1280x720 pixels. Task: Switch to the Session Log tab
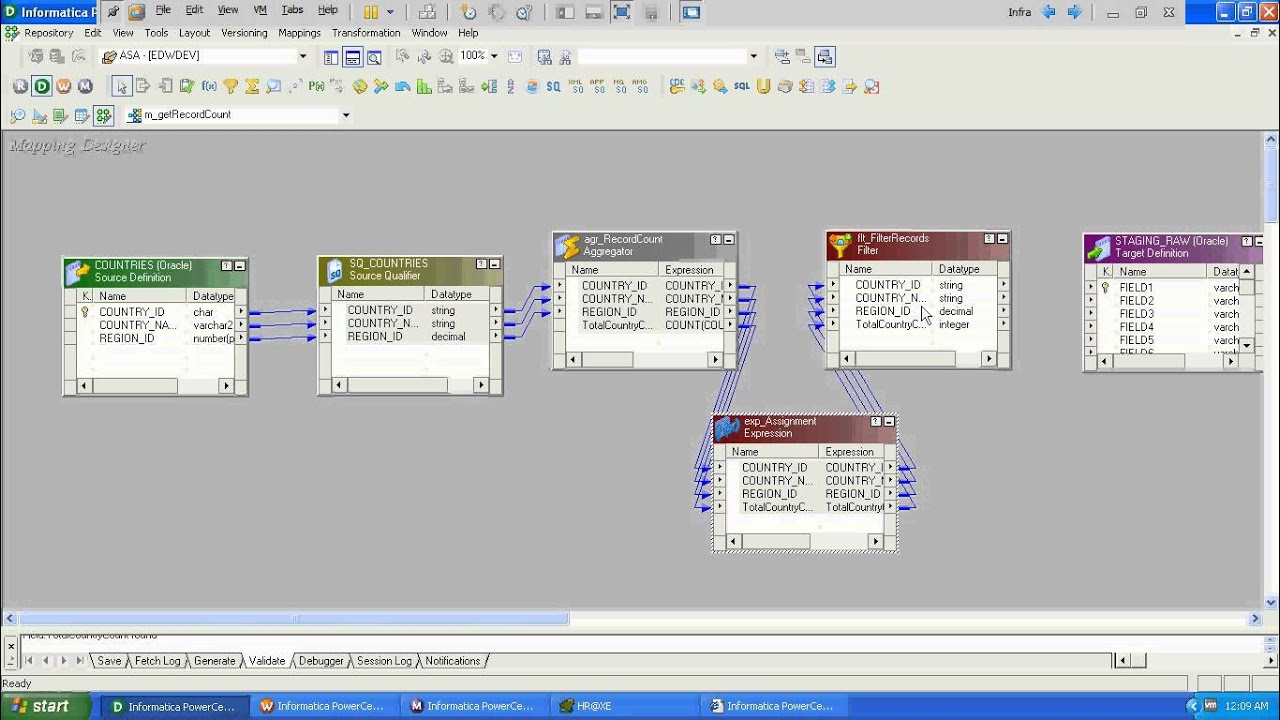[x=384, y=661]
